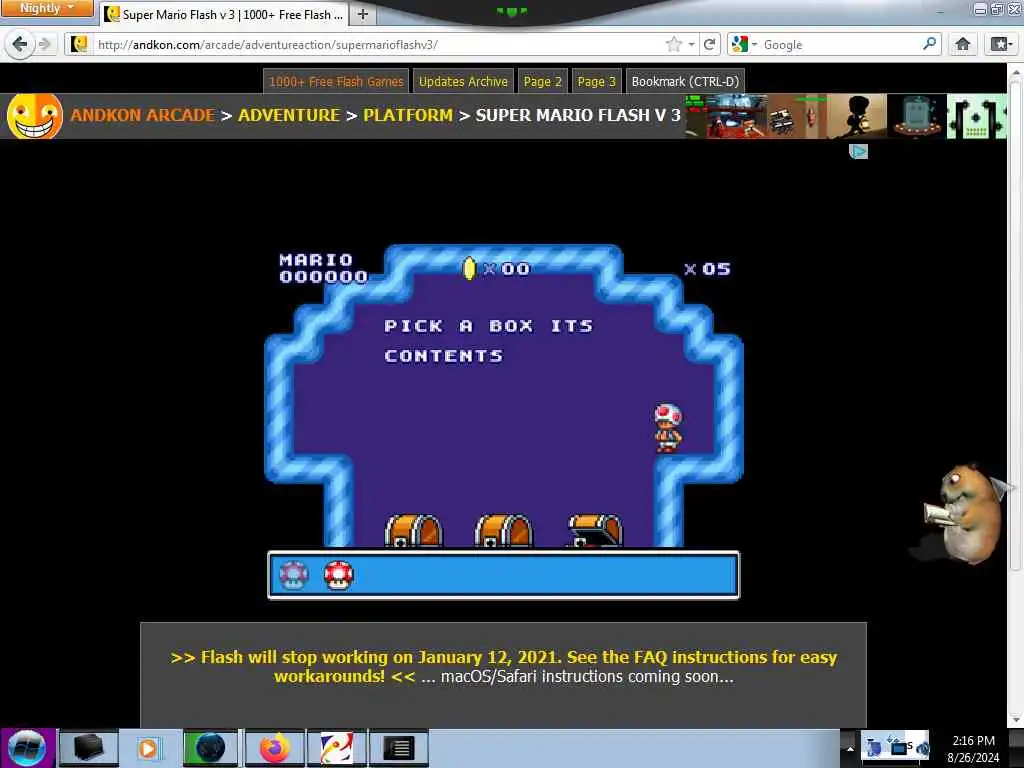1024x768 pixels.
Task: Click the Flash will stop working notice
Action: pyautogui.click(x=503, y=666)
